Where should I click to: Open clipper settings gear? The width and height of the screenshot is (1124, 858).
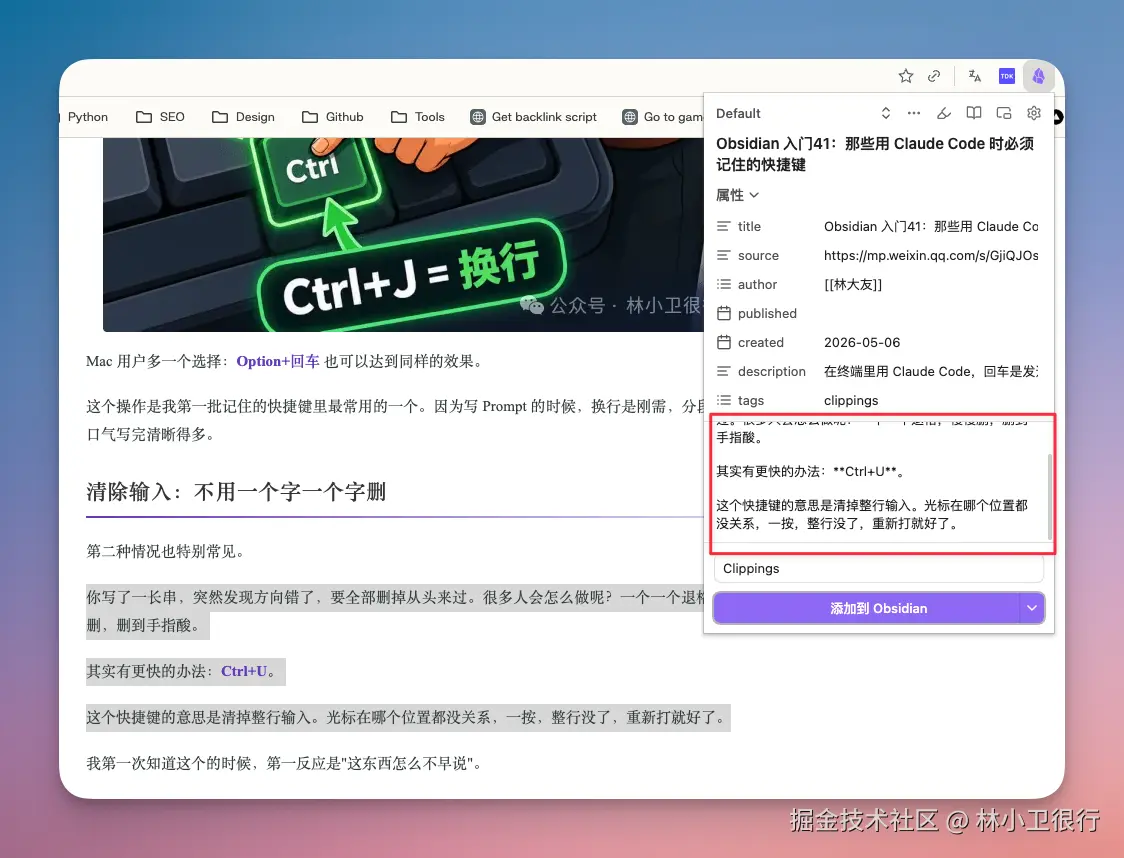click(1034, 113)
